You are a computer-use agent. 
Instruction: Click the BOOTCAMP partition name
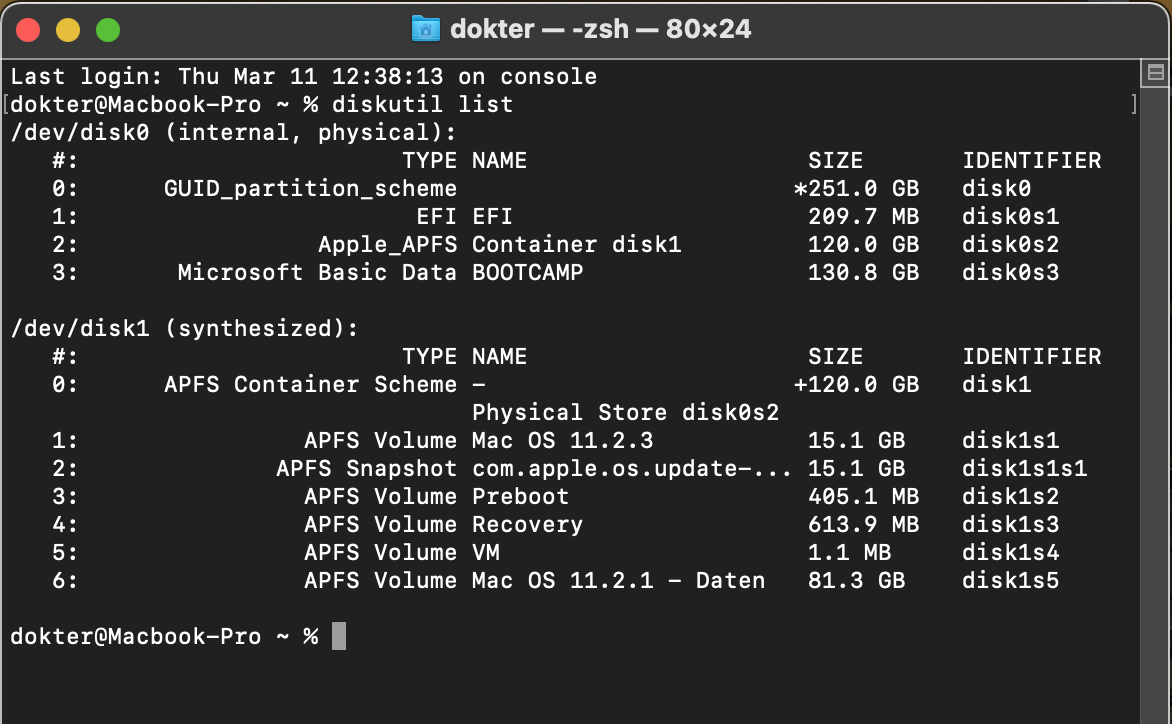pyautogui.click(x=527, y=273)
